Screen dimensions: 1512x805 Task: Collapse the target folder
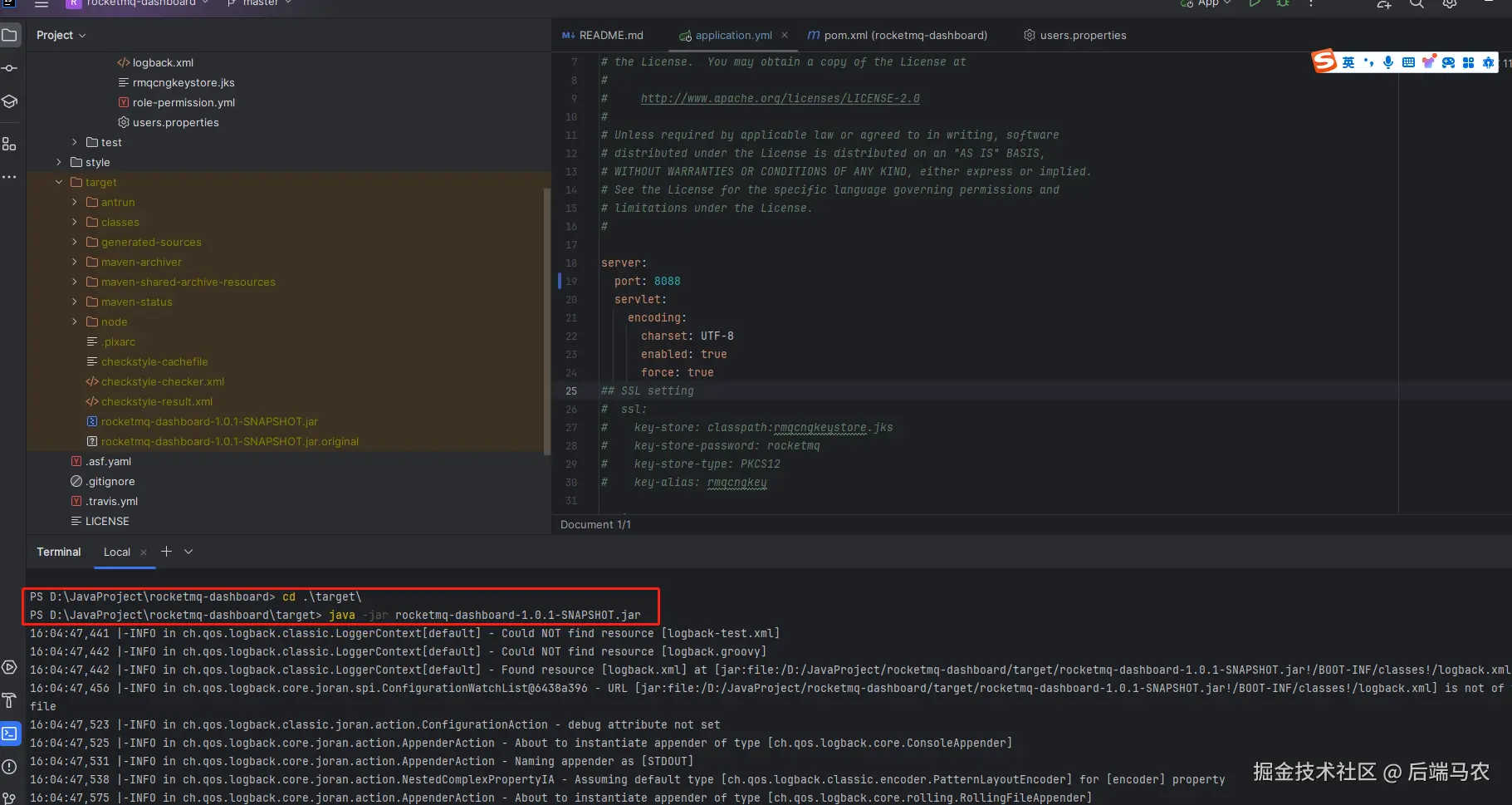(x=59, y=182)
